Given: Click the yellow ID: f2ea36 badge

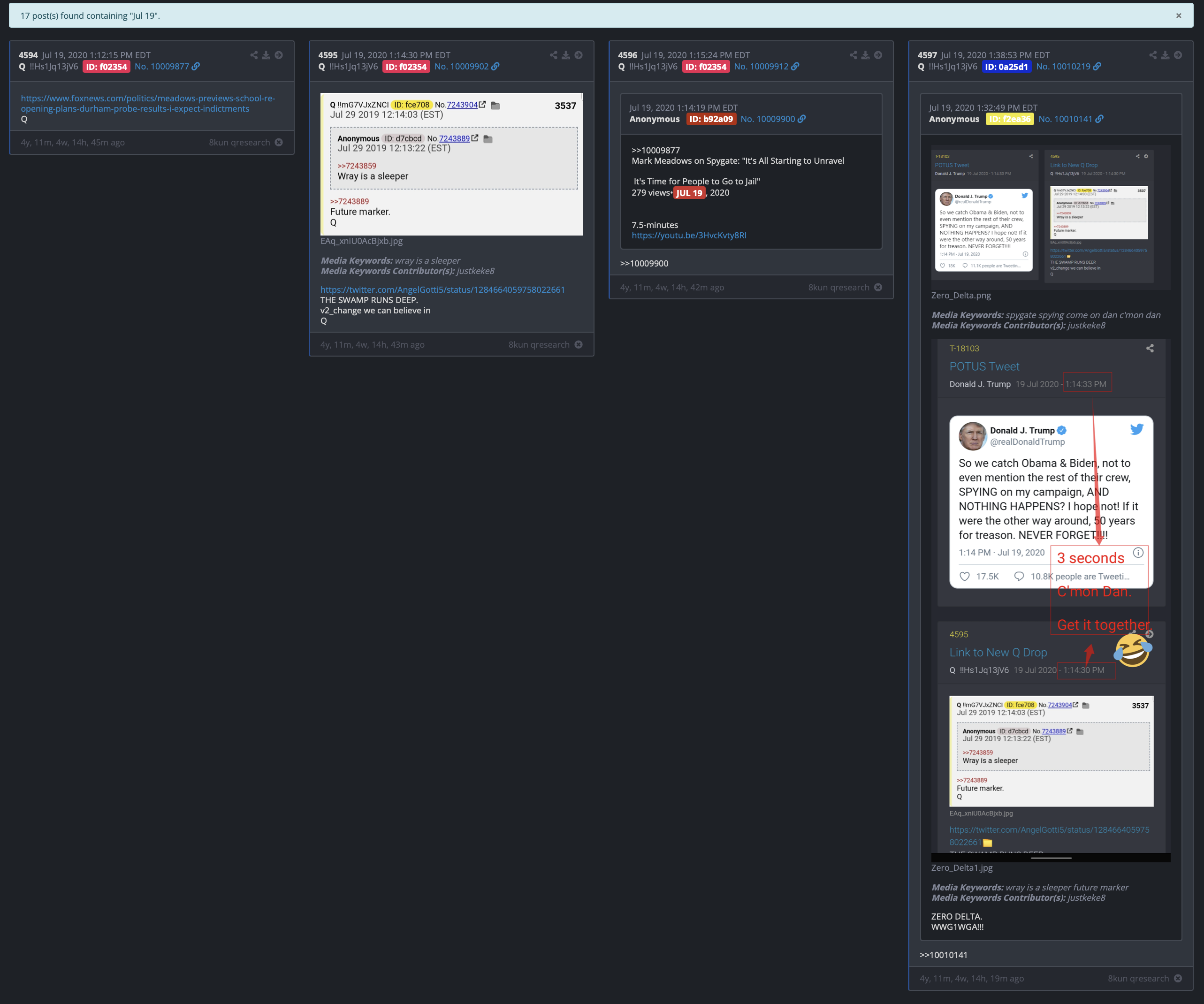Looking at the screenshot, I should pyautogui.click(x=1010, y=119).
